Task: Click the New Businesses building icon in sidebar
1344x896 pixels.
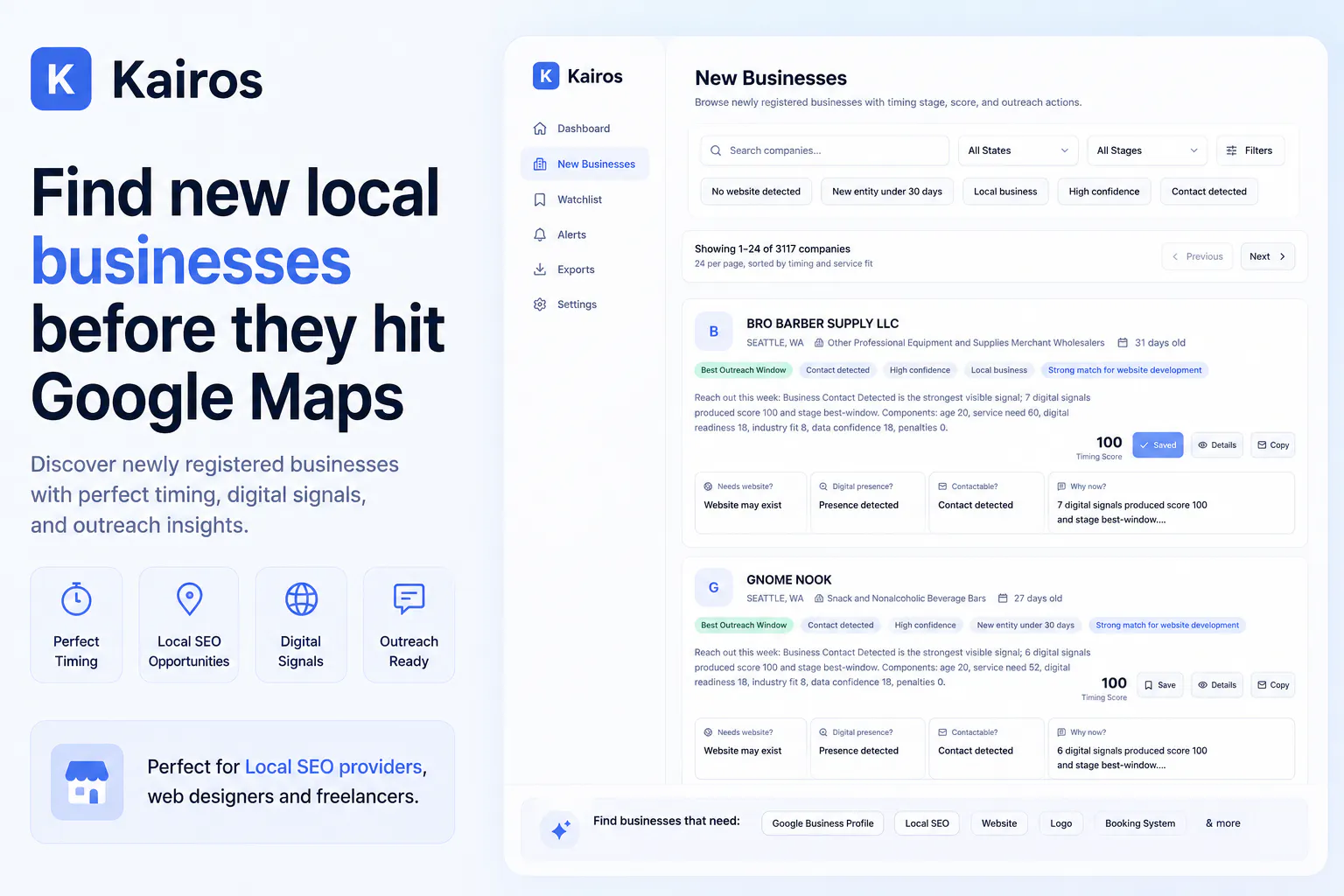Action: pos(540,164)
